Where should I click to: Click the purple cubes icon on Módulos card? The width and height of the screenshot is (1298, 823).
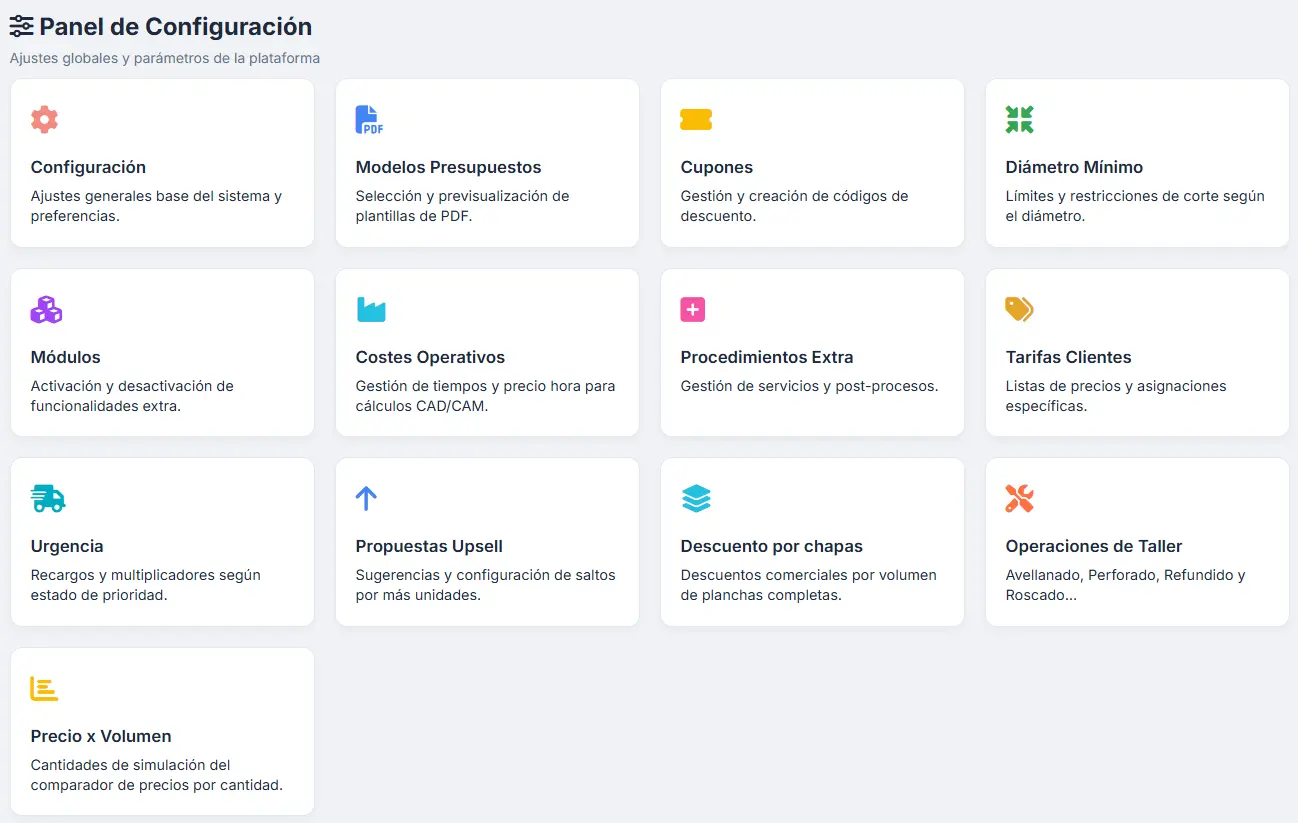pos(44,309)
